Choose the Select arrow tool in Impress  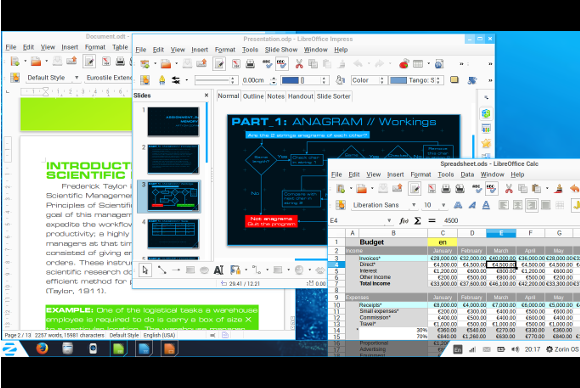tap(145, 270)
